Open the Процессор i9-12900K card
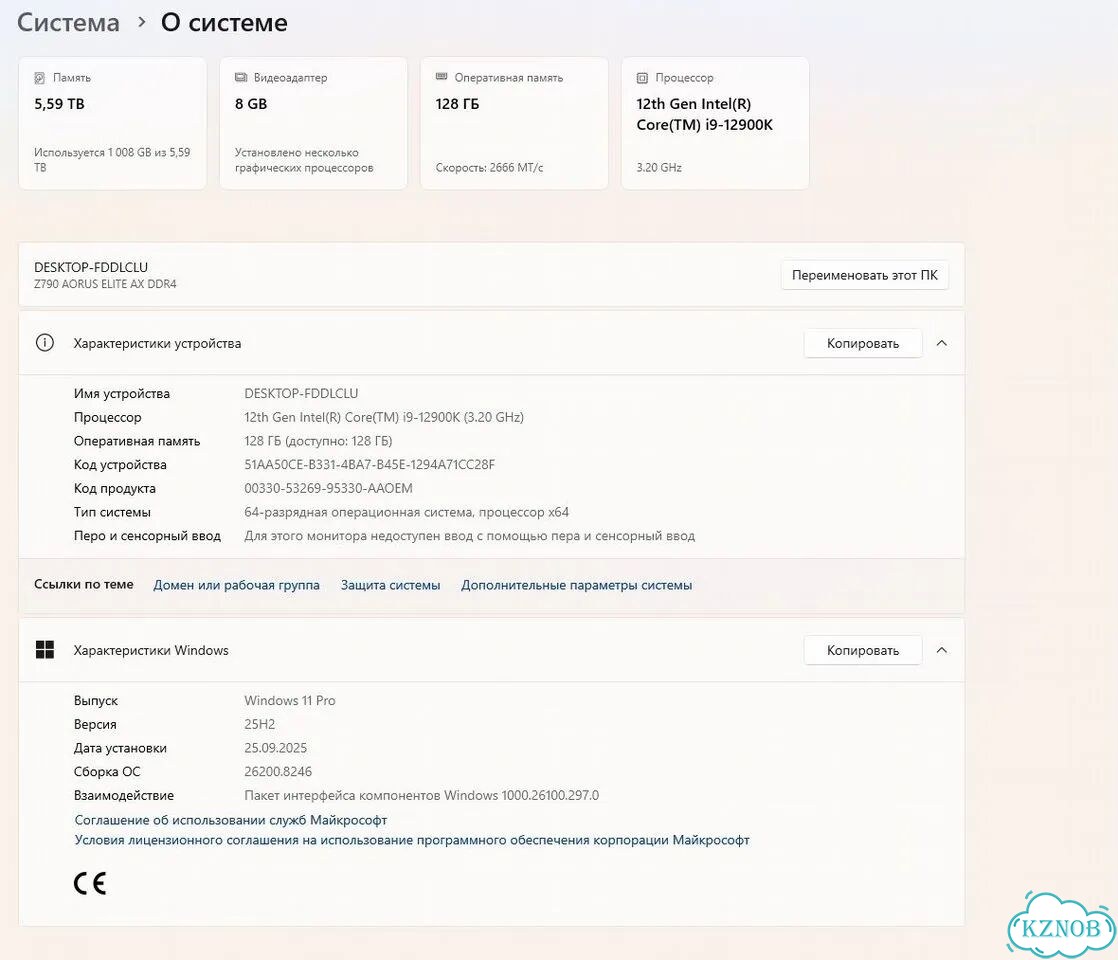Viewport: 1118px width, 960px height. (715, 123)
